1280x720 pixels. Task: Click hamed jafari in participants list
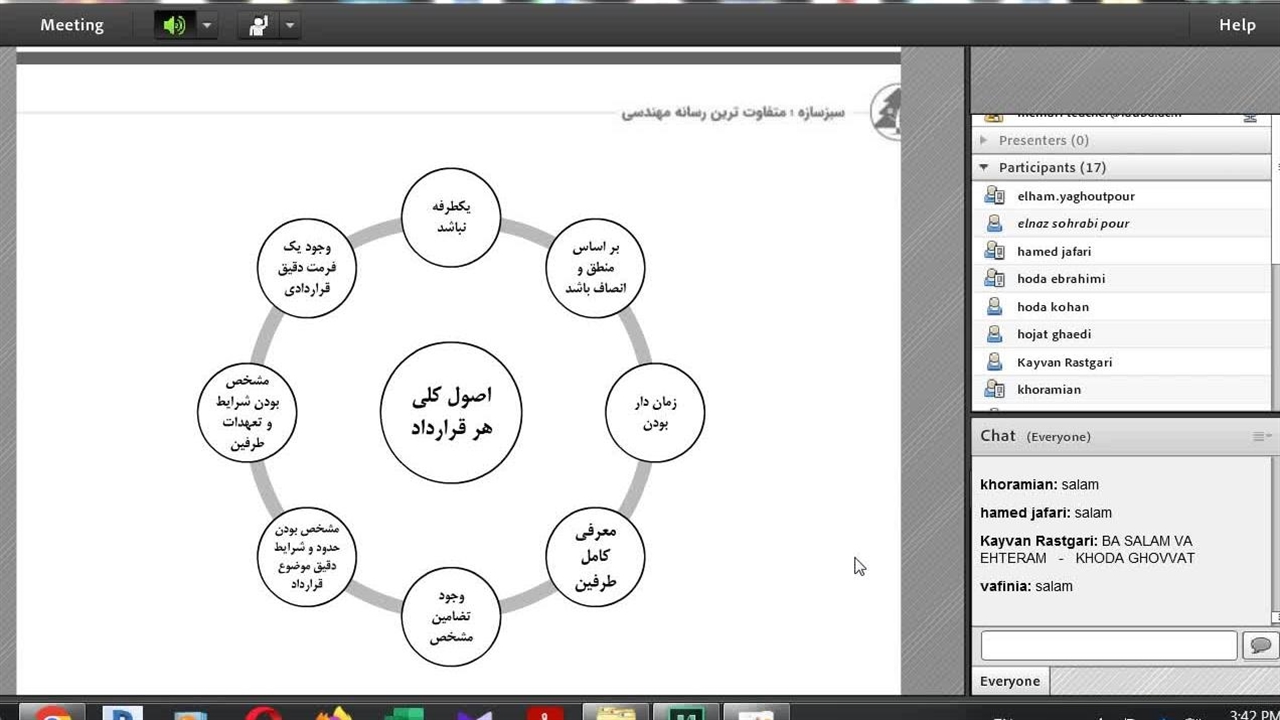click(x=1054, y=252)
